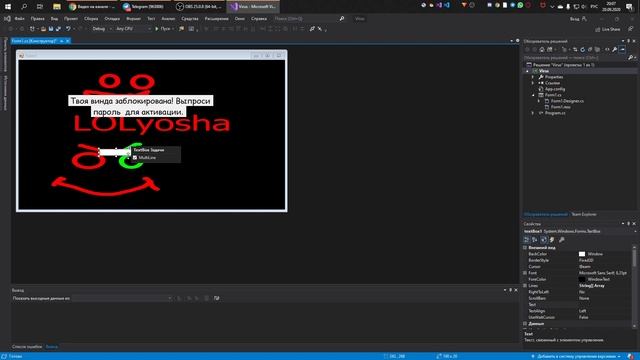Click the New Project toolbar icon
The image size is (640, 360).
click(x=33, y=29)
